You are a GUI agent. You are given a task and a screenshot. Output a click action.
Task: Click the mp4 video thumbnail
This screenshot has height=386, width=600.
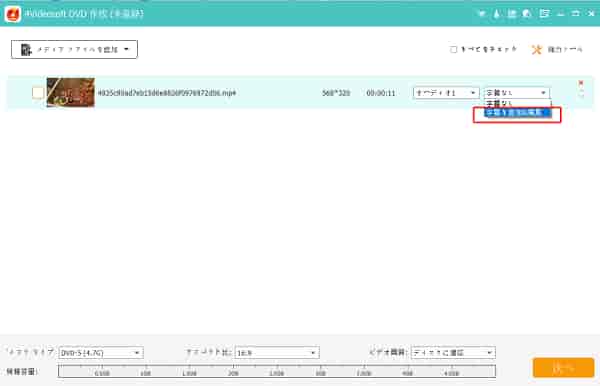(x=70, y=93)
